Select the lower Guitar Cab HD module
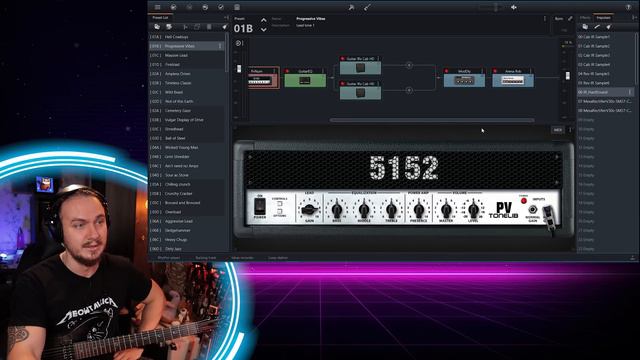The height and width of the screenshot is (360, 640). [x=360, y=90]
